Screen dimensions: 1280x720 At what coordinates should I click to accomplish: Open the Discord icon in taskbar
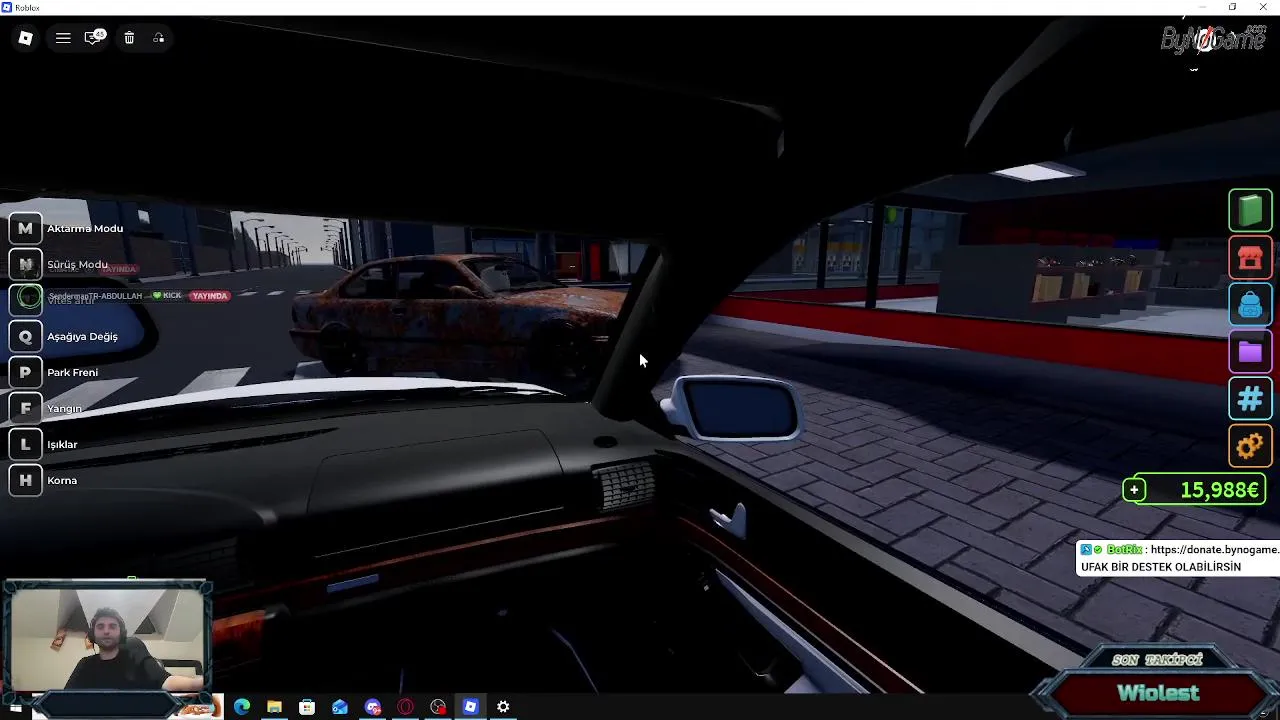[373, 707]
